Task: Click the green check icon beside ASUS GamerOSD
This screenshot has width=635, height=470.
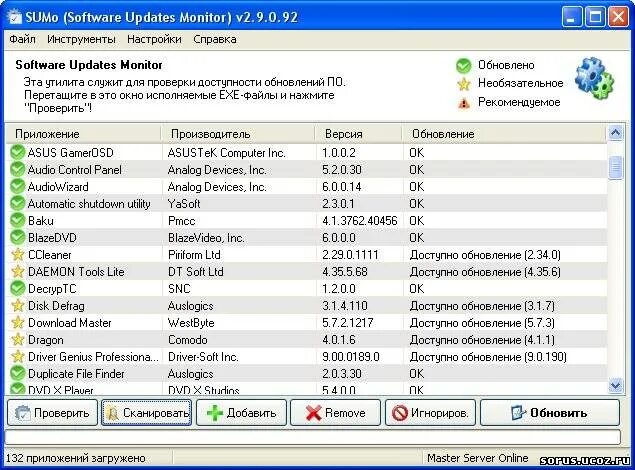Action: tap(17, 153)
